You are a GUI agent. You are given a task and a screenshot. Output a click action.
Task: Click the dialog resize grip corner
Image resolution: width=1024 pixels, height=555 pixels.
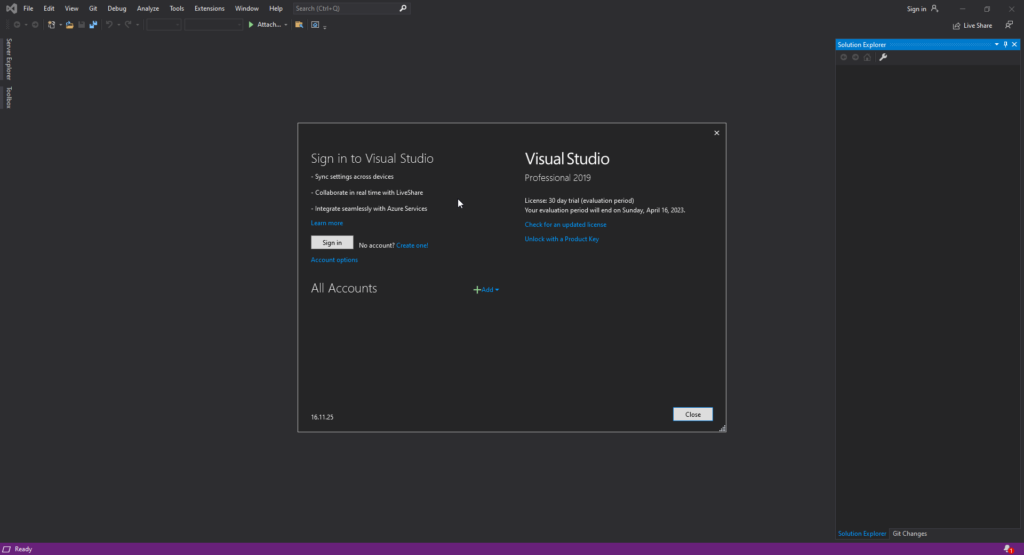point(722,428)
